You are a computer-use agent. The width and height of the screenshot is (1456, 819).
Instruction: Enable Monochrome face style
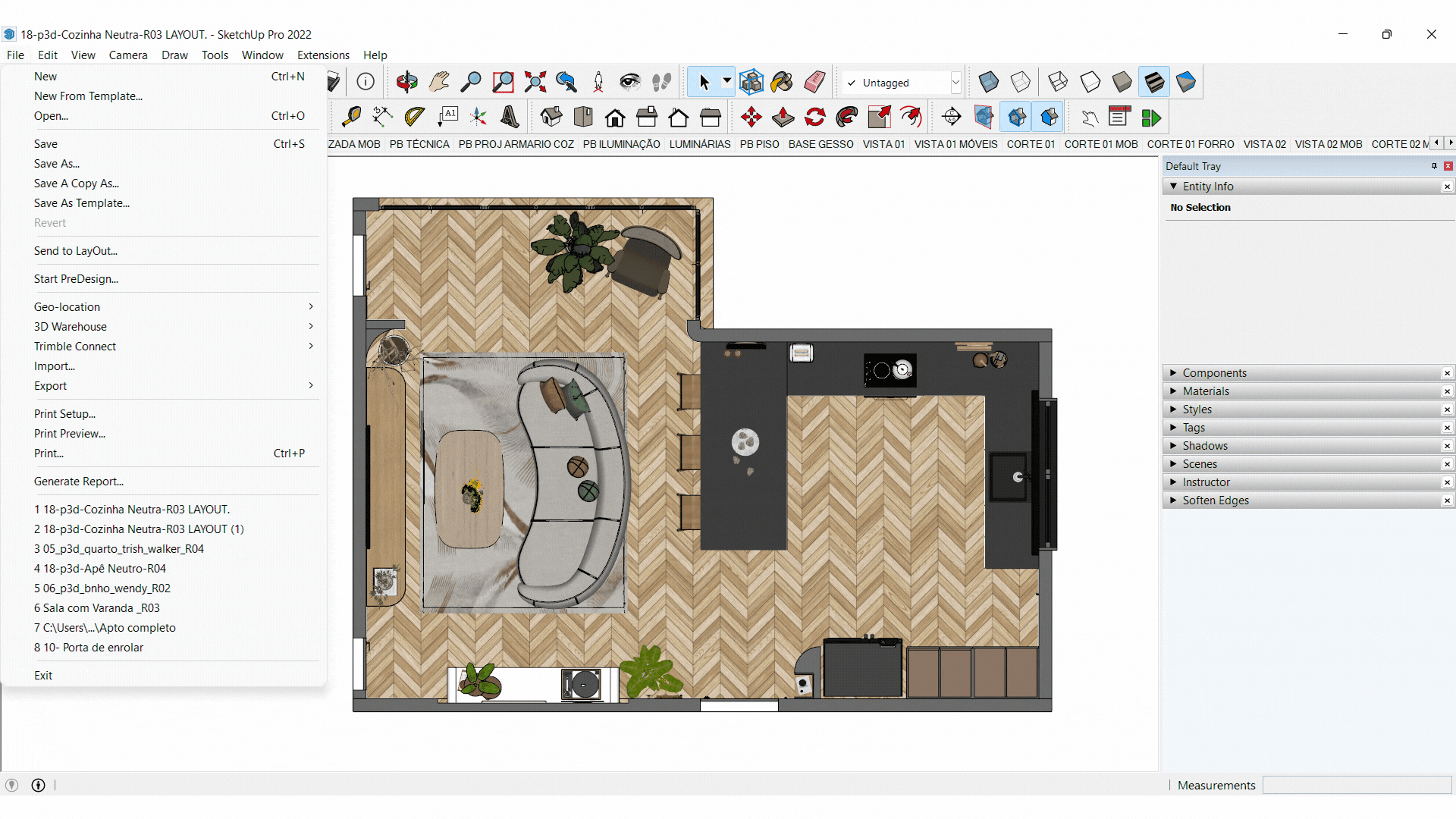1185,82
